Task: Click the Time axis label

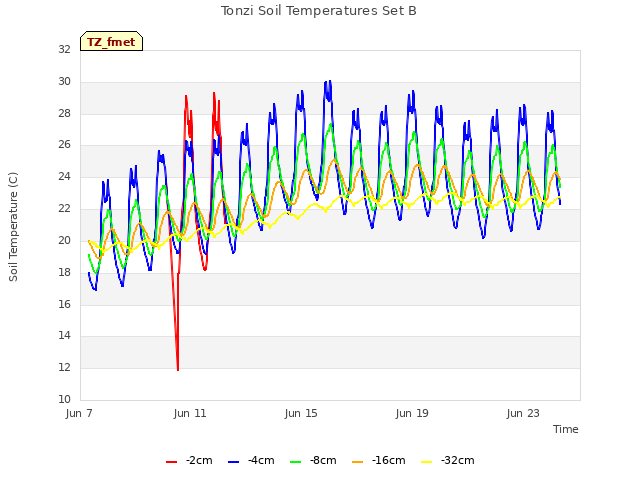Action: (566, 429)
